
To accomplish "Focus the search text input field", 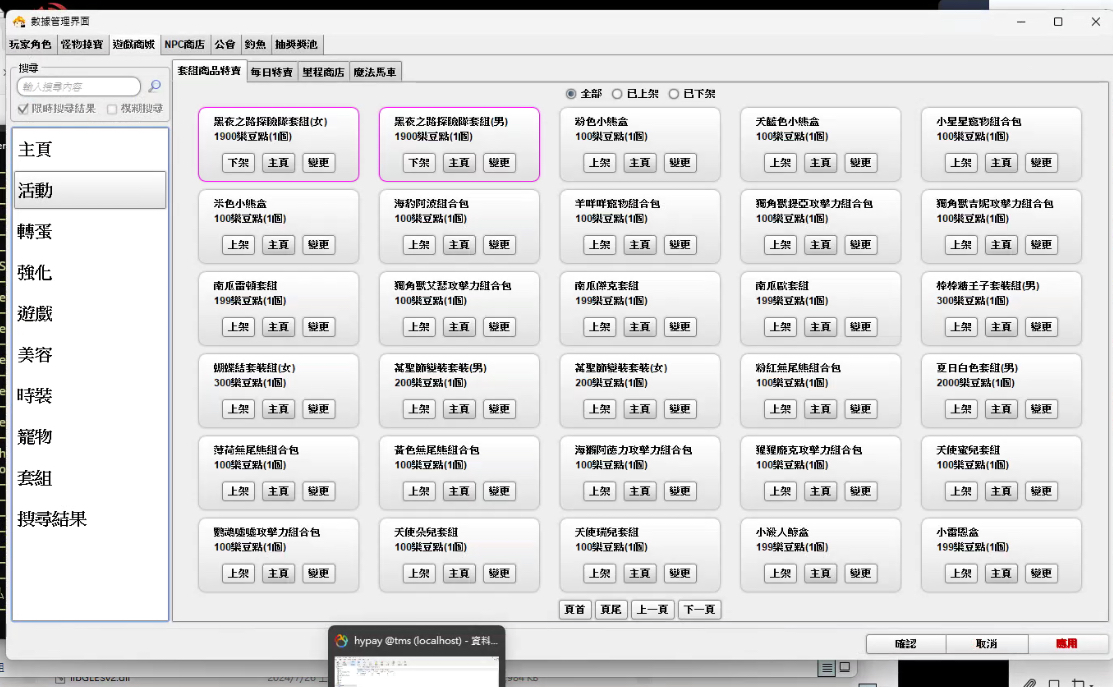I will (79, 87).
